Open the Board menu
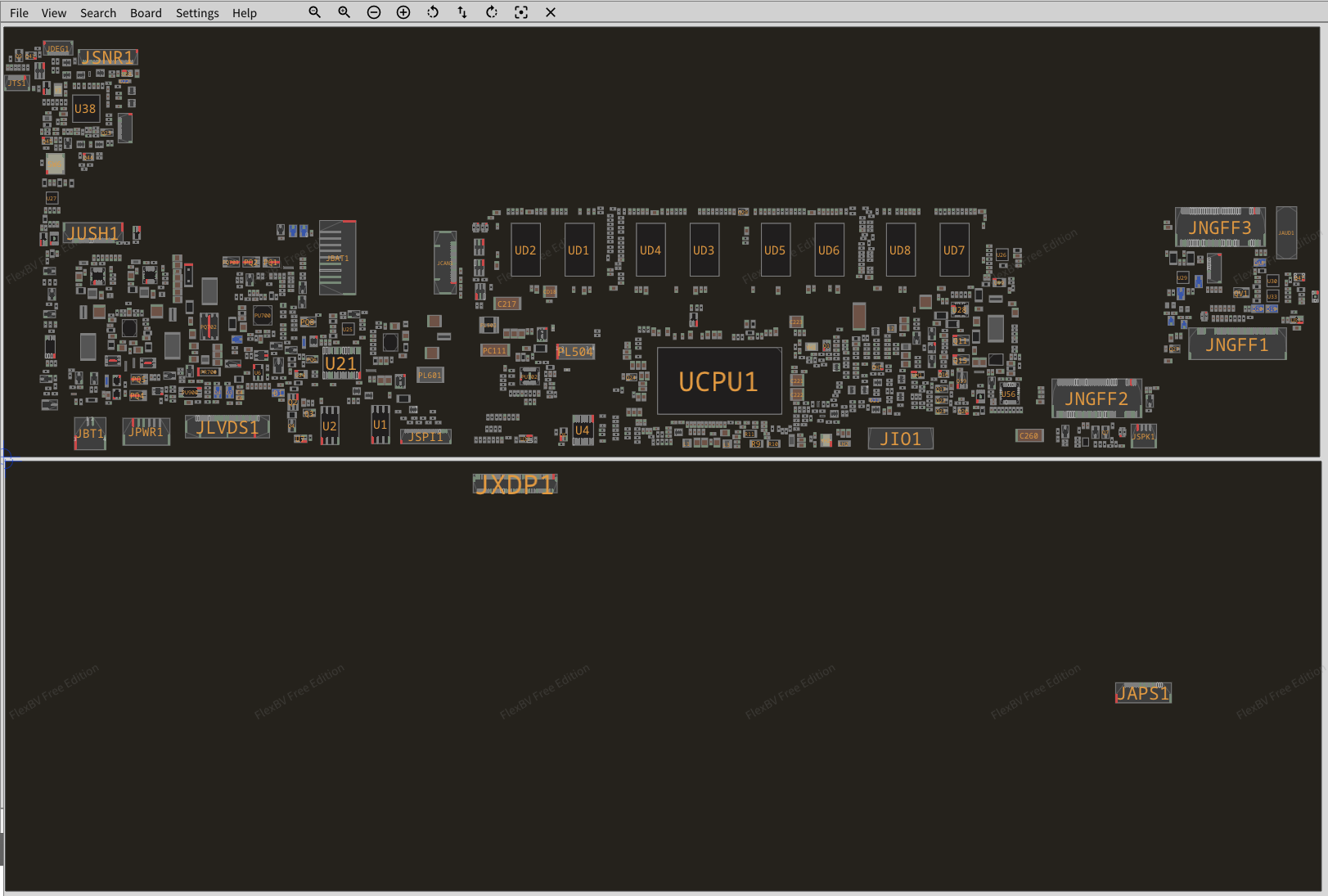This screenshot has height=896, width=1328. point(146,13)
